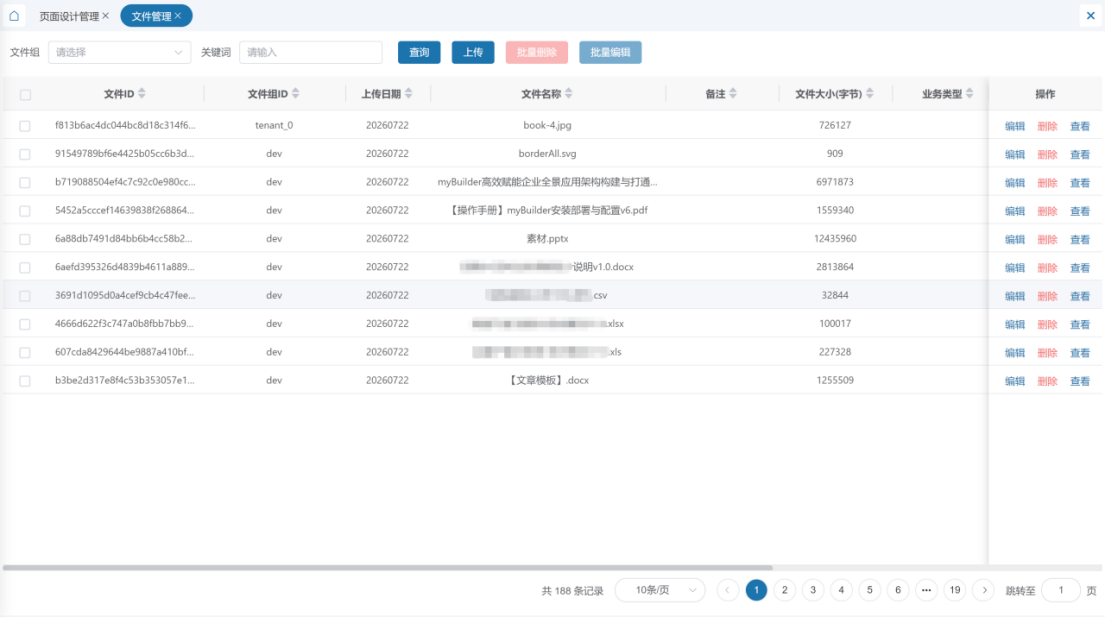The width and height of the screenshot is (1105, 617).
Task: Go to last page 19
Action: point(955,590)
